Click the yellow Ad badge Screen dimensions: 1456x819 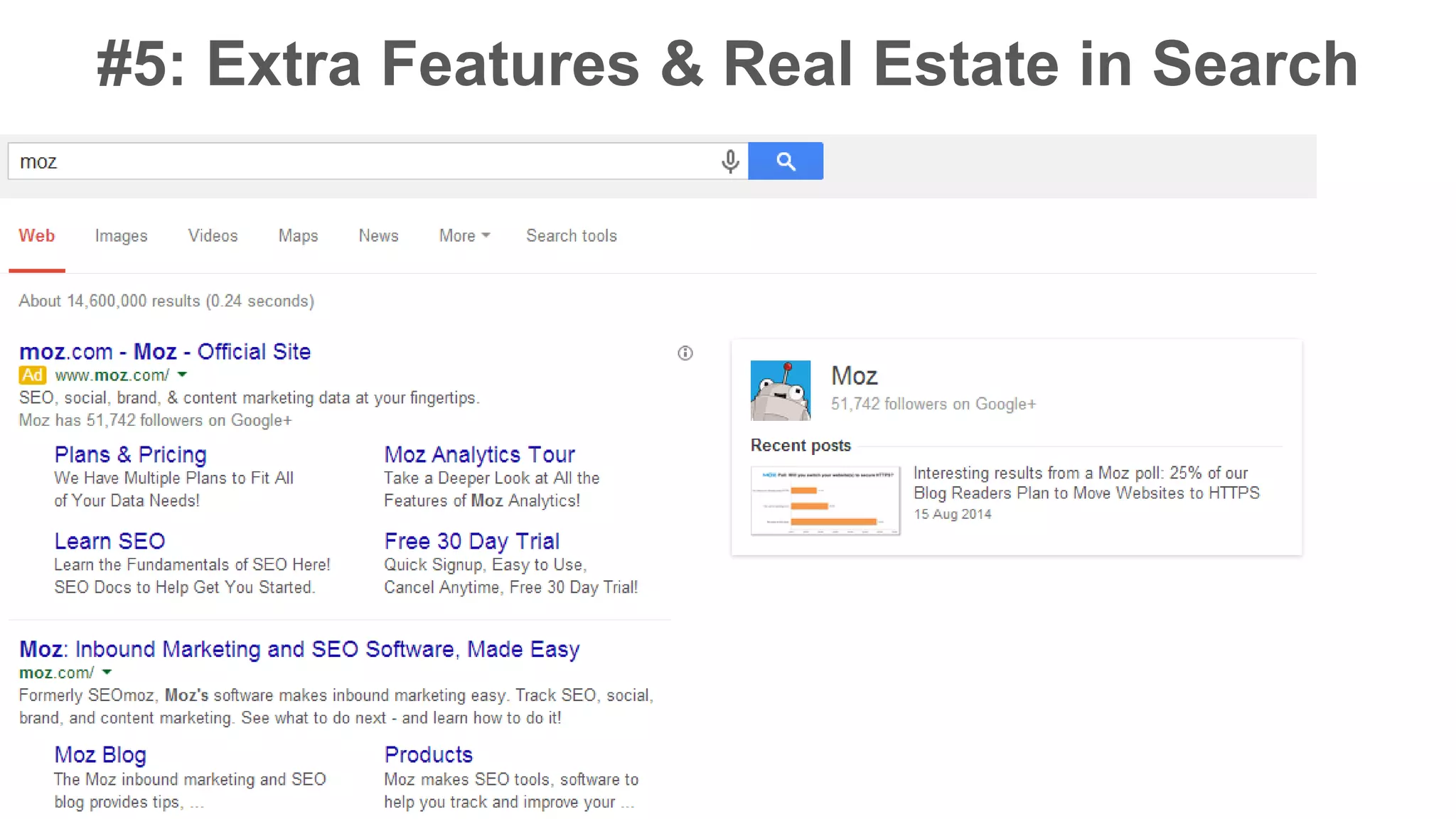point(33,375)
